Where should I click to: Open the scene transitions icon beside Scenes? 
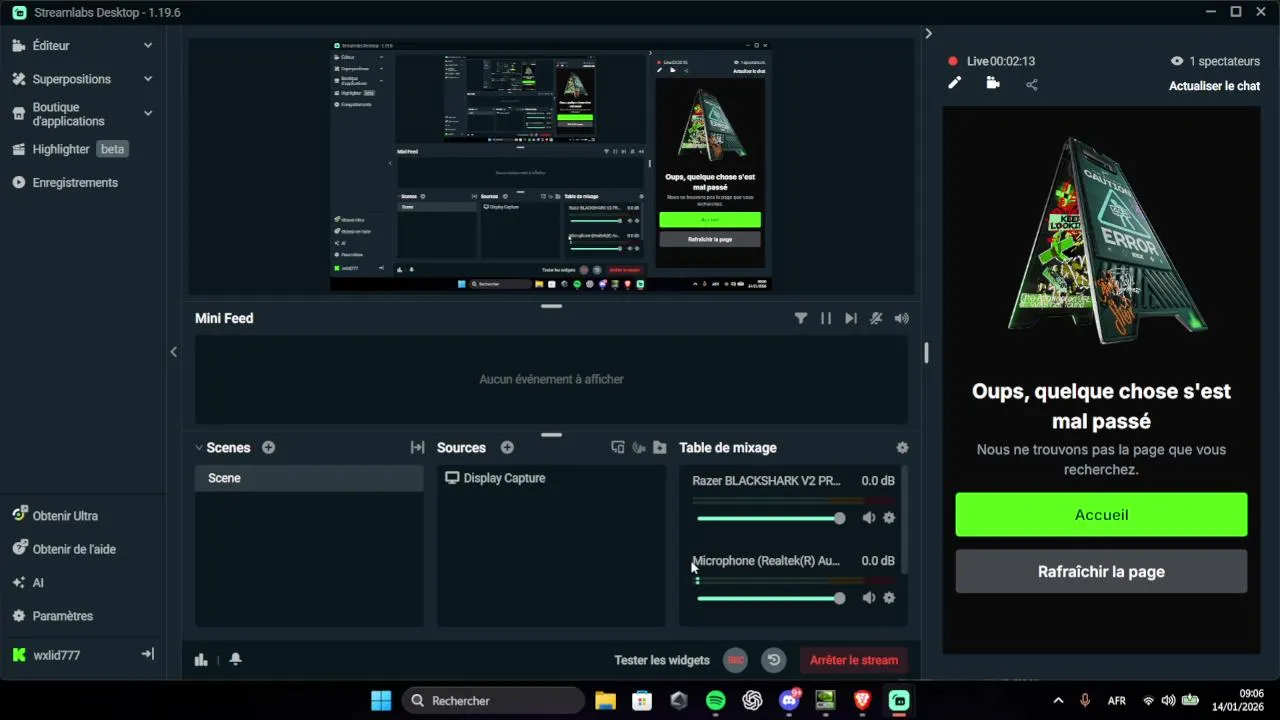417,448
